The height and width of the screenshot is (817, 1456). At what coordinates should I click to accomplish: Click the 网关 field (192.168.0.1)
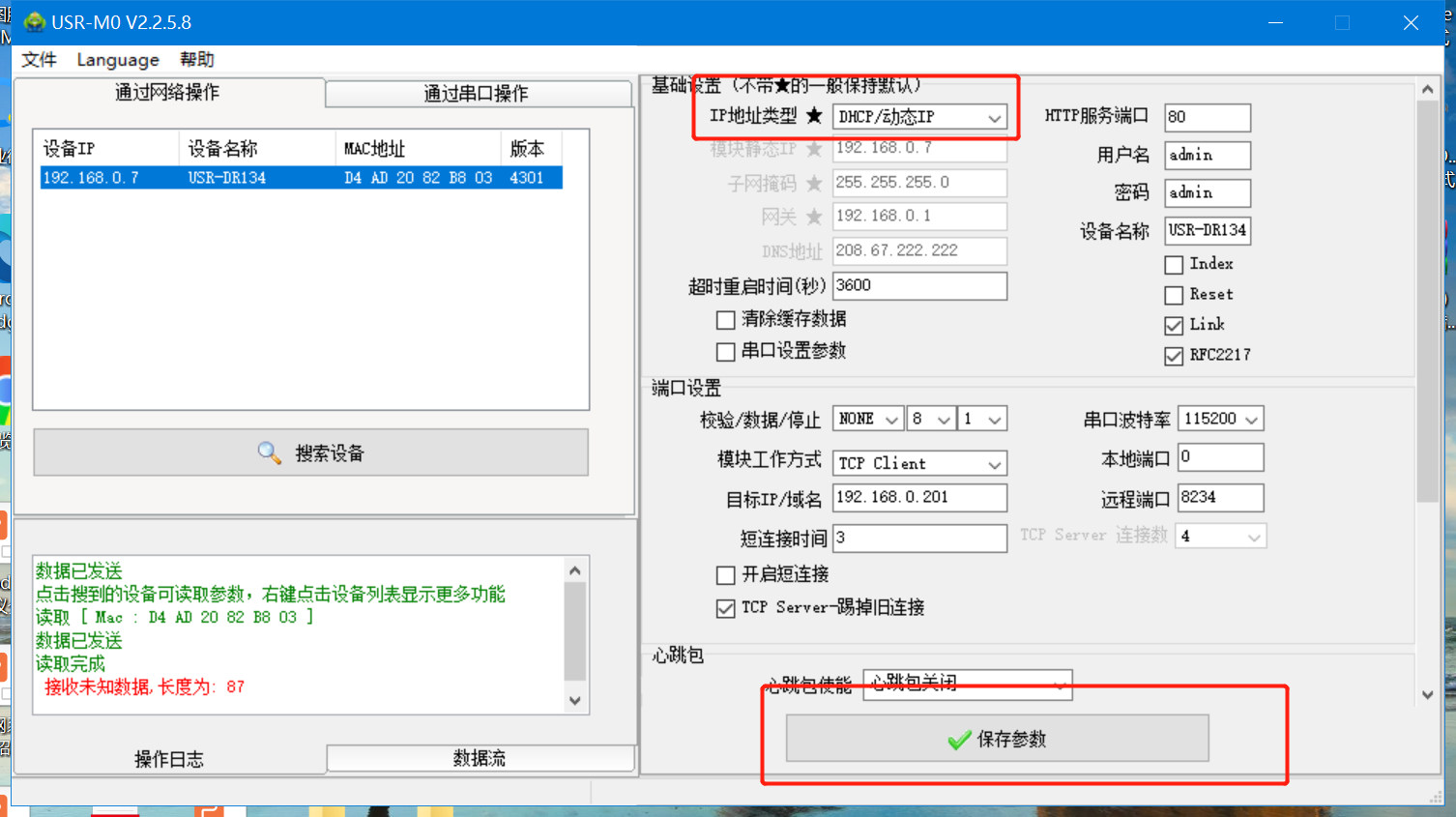pyautogui.click(x=919, y=216)
